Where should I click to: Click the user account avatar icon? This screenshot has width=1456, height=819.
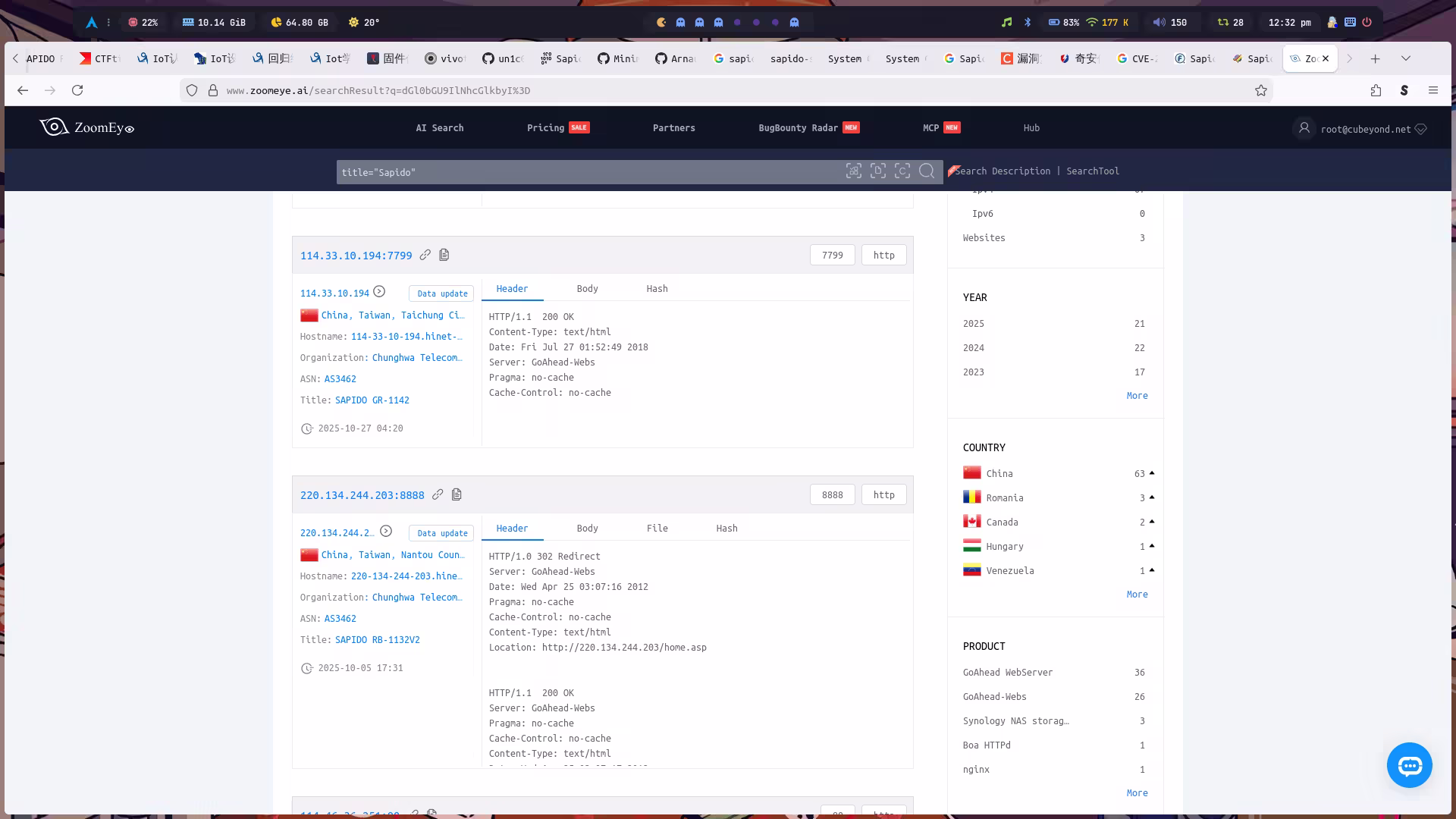click(1304, 128)
